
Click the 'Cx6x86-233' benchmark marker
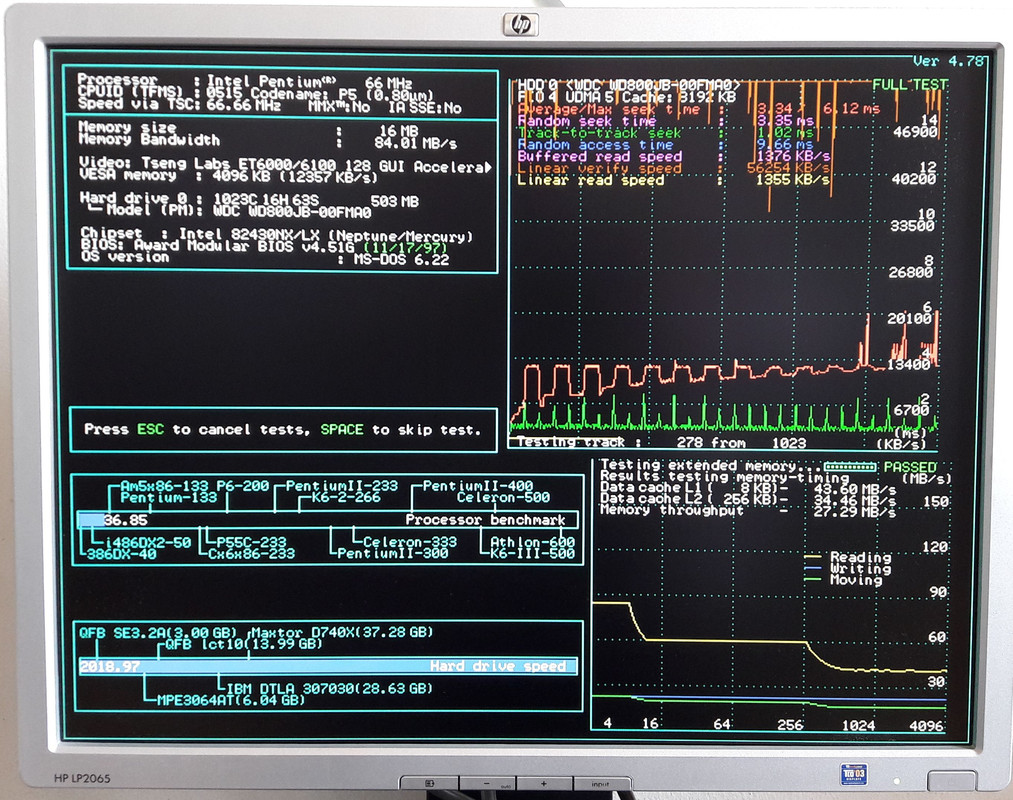251,553
